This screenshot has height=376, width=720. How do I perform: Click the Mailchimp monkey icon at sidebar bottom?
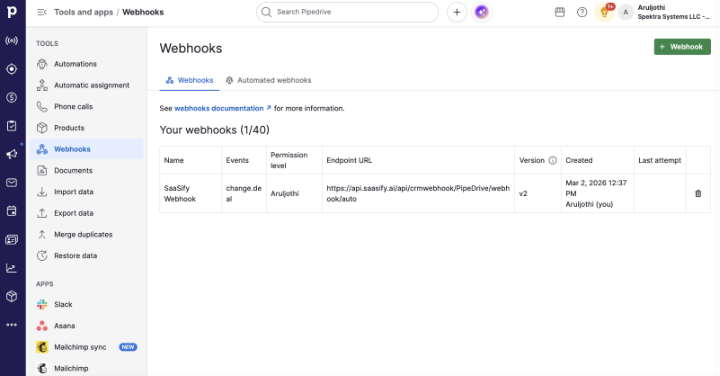pos(42,368)
